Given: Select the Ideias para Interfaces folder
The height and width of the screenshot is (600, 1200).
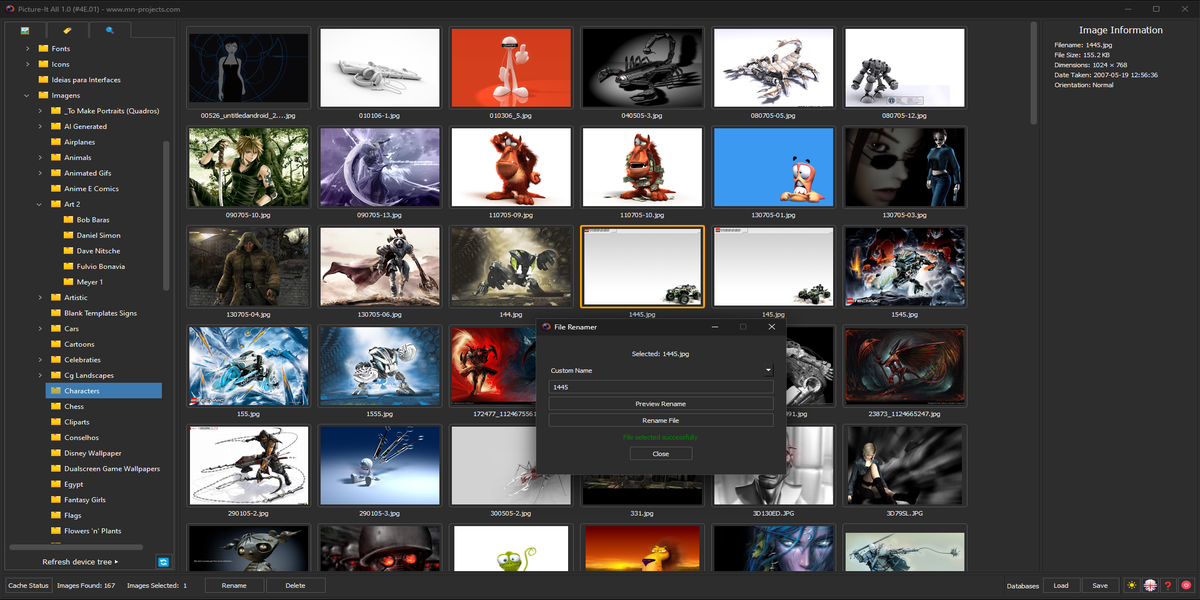Looking at the screenshot, I should pos(86,80).
